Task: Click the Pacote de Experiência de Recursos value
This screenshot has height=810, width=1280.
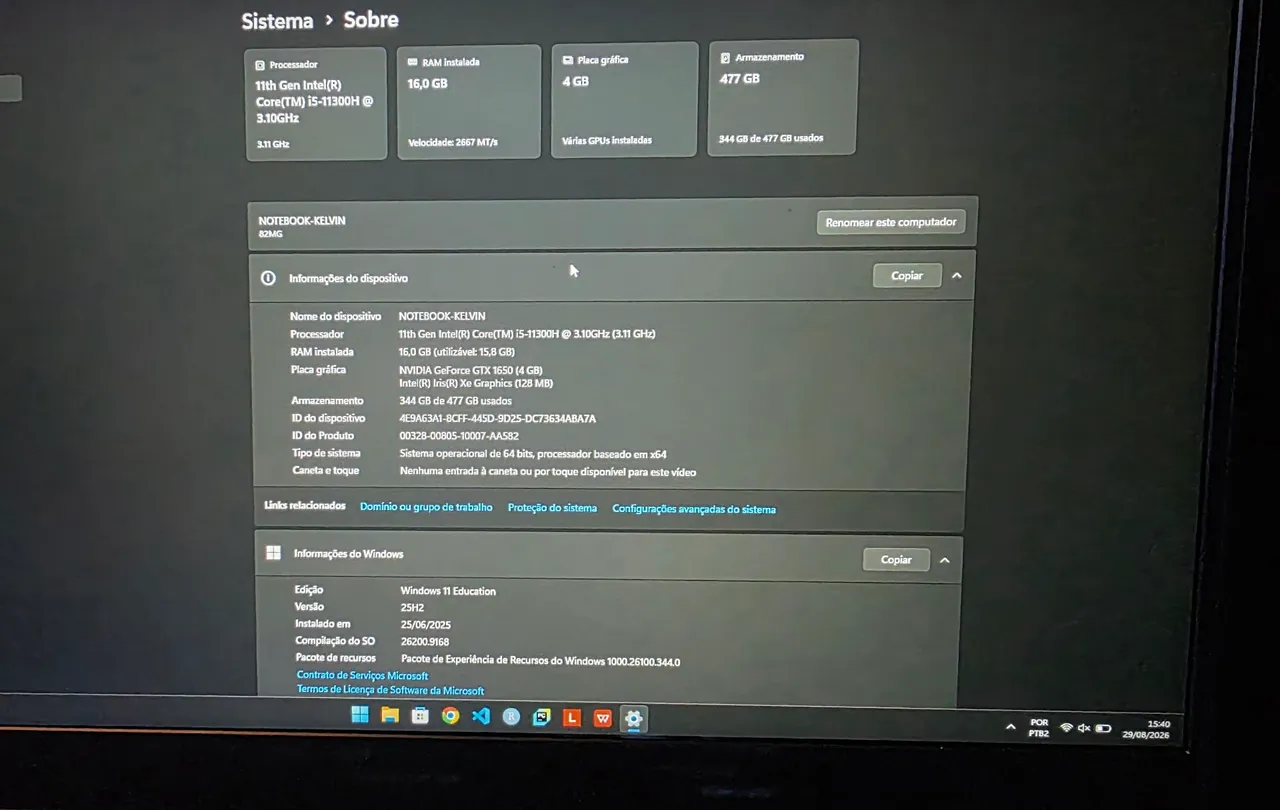Action: click(541, 661)
